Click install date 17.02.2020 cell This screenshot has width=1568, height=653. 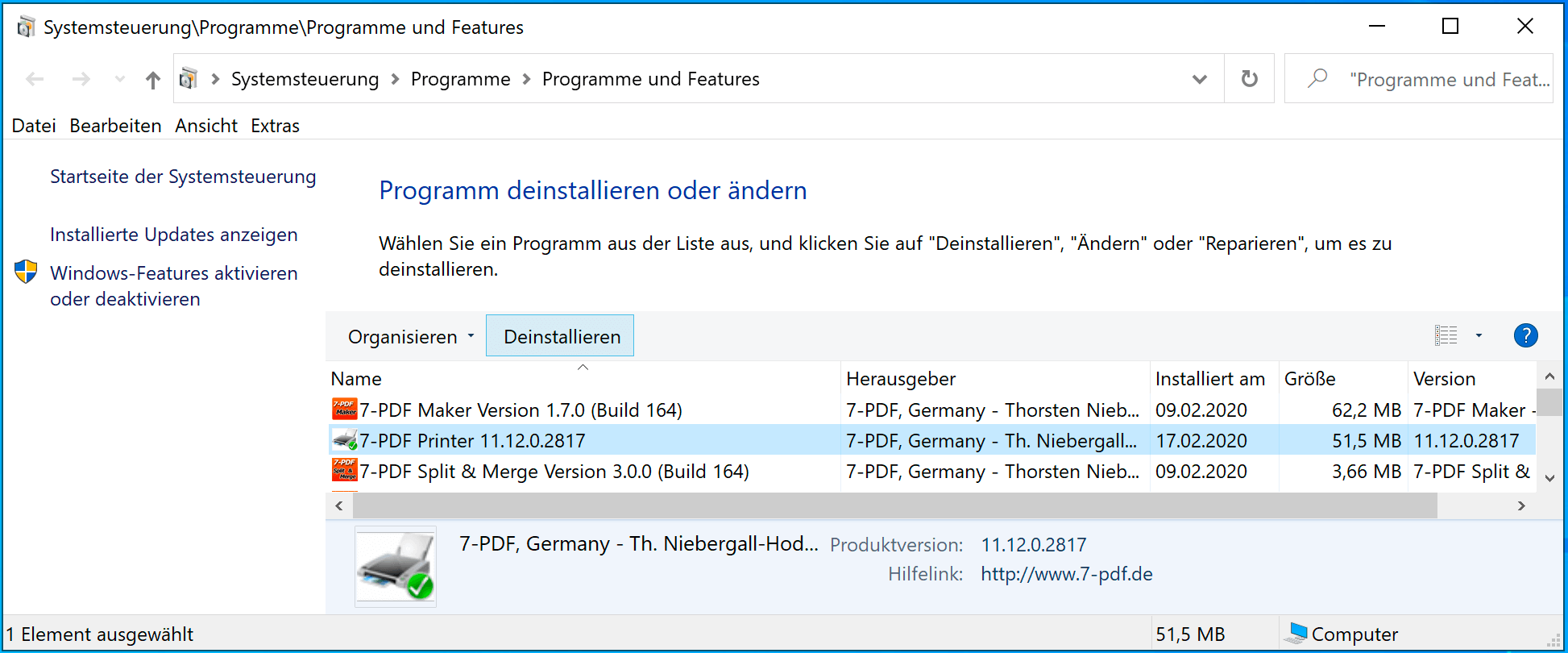point(1201,441)
